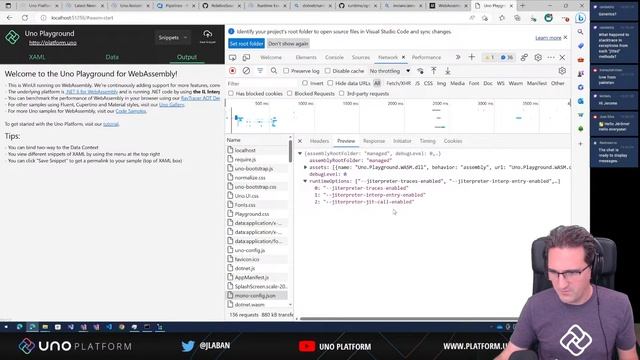Open the Headers tab
Viewport: 640px width, 360px height.
coord(319,141)
